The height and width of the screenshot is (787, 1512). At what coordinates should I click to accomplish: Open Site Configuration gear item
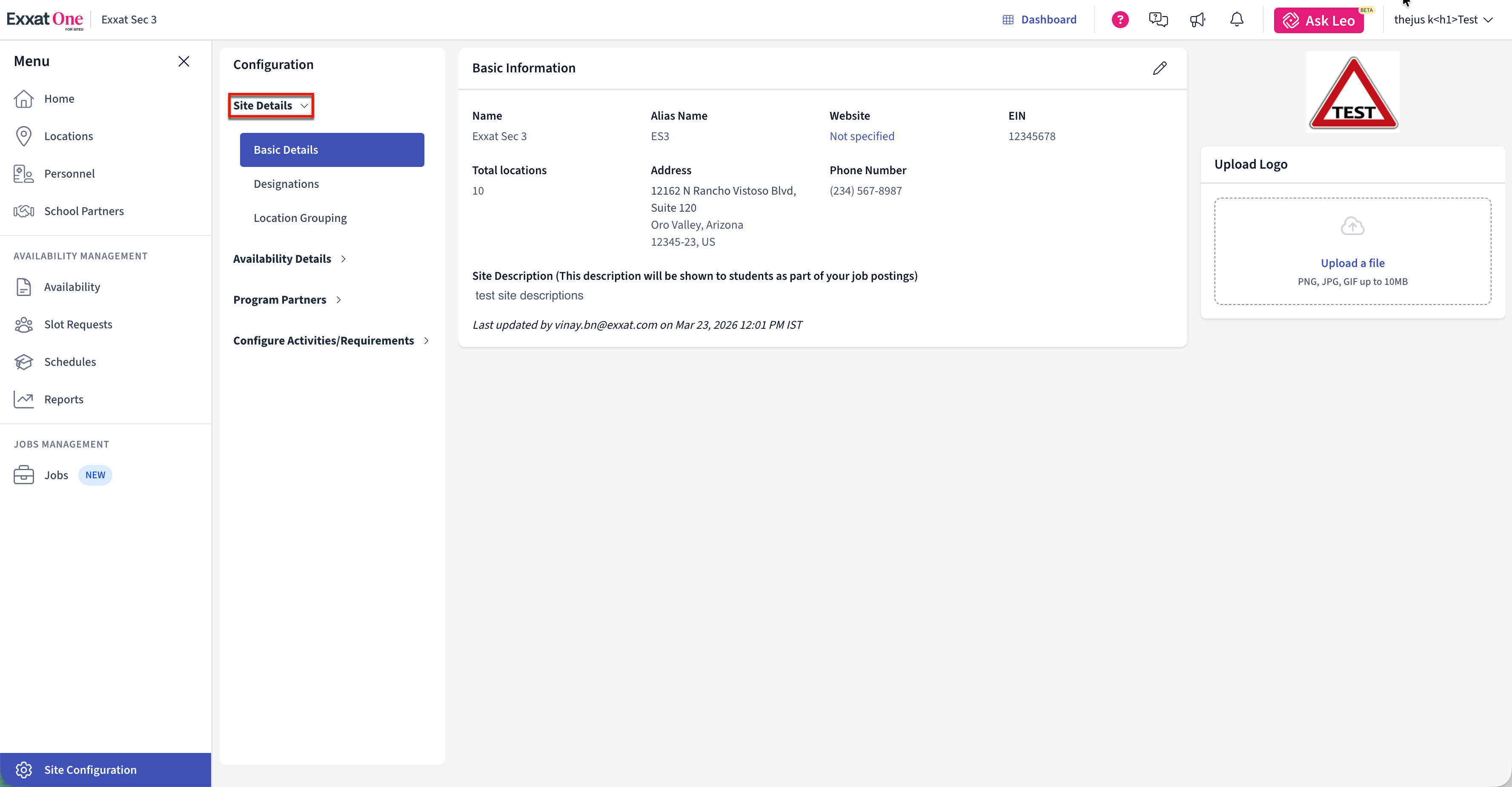90,770
